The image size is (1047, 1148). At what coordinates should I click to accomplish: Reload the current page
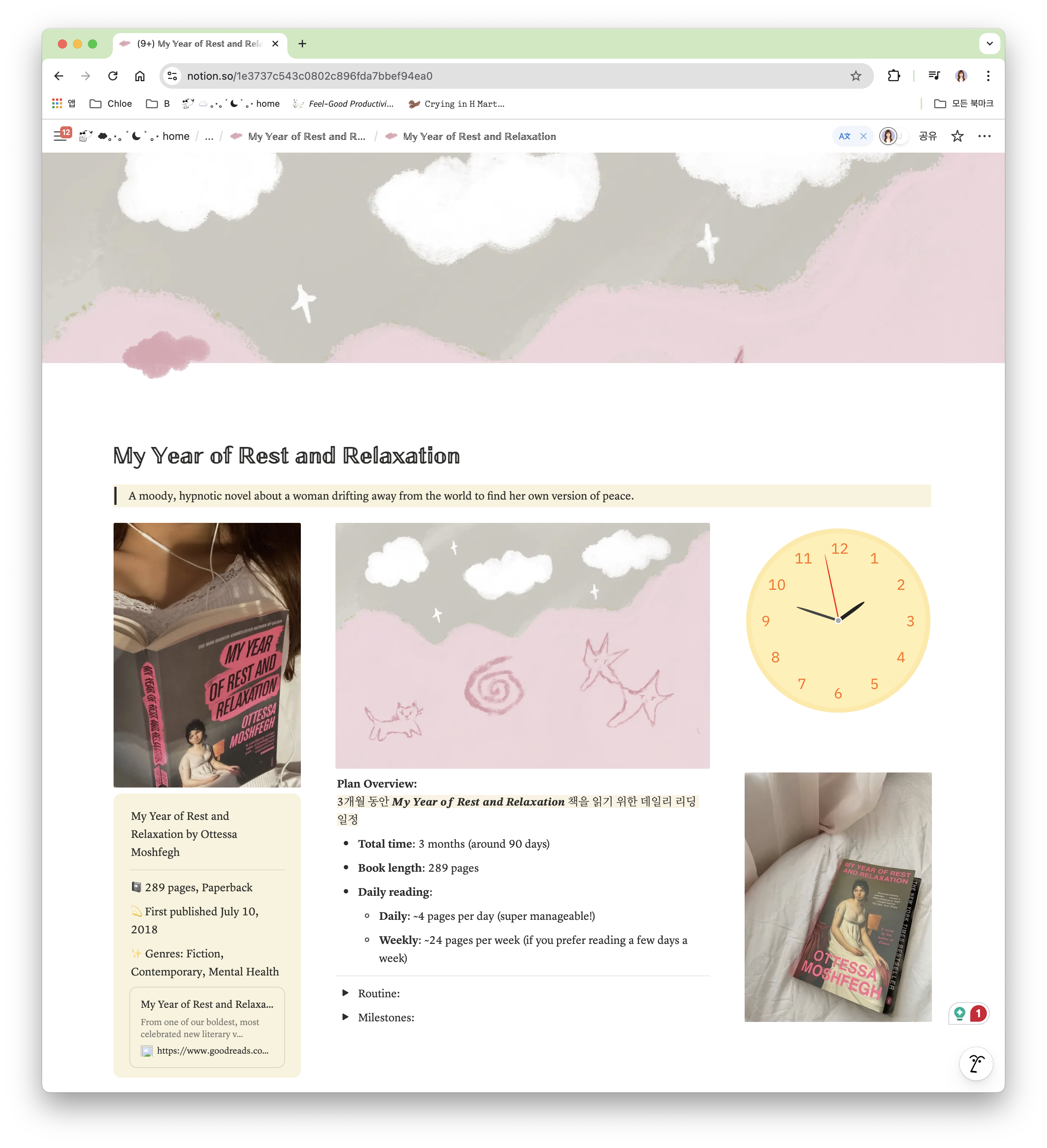113,76
